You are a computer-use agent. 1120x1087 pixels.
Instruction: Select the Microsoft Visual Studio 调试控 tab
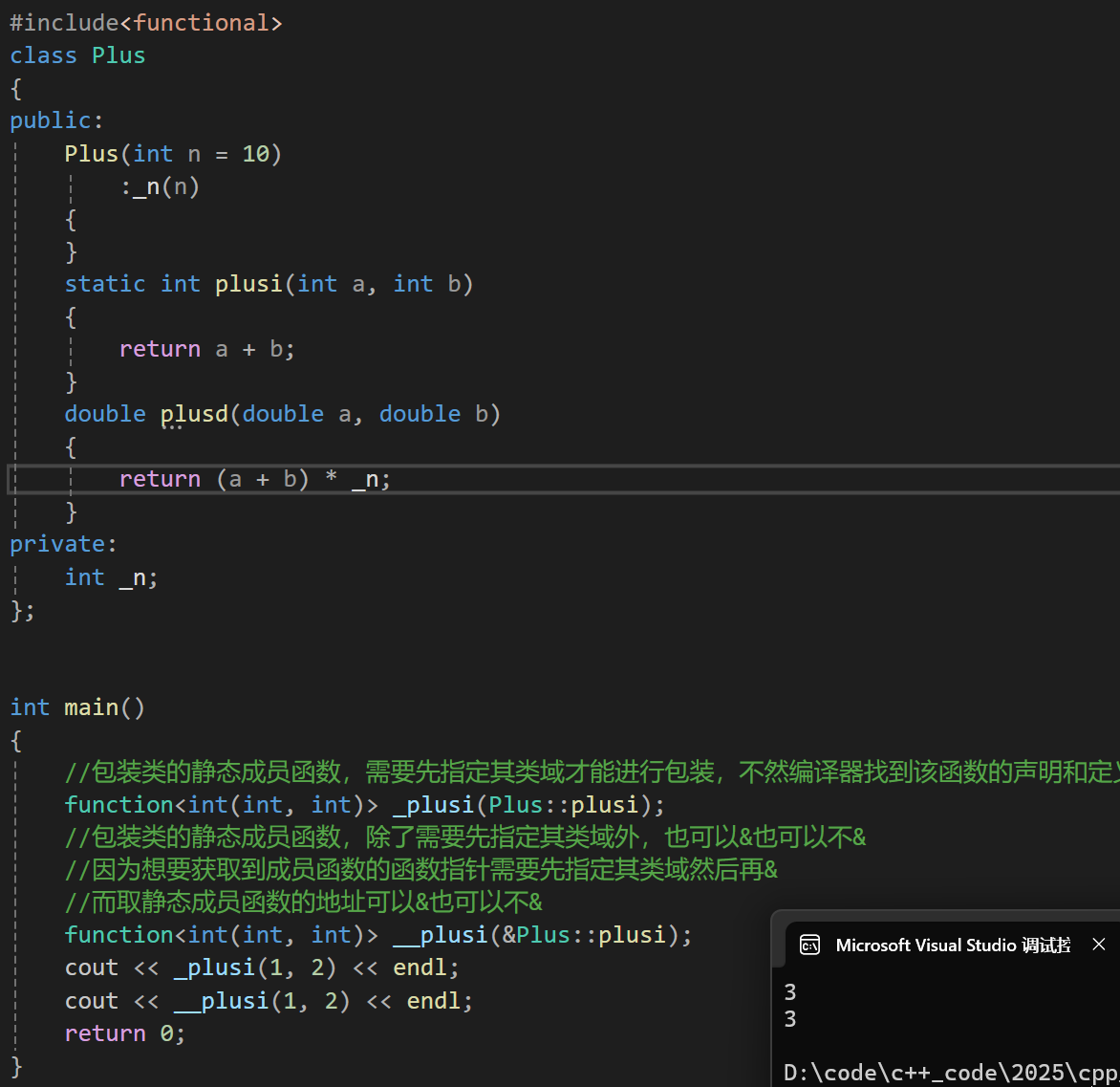(952, 945)
